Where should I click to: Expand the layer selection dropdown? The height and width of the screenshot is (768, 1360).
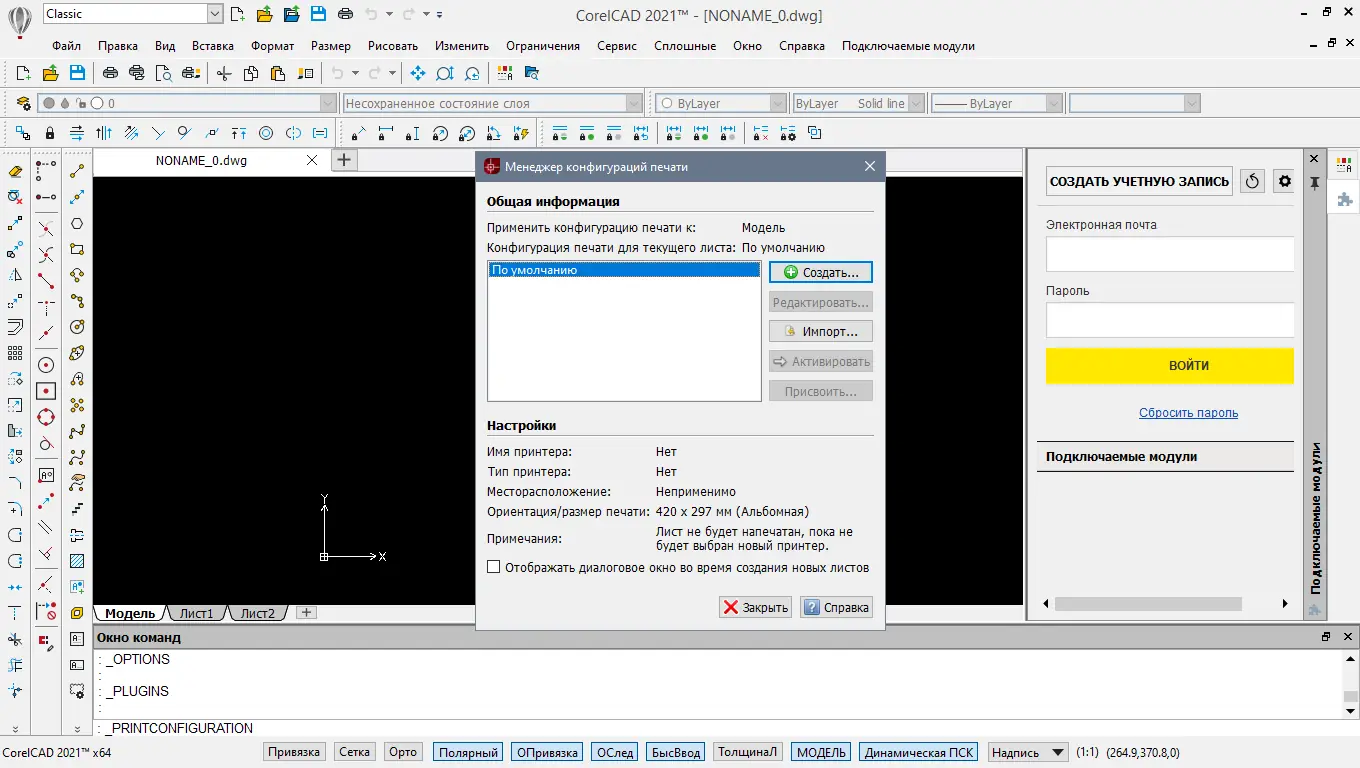click(x=327, y=102)
